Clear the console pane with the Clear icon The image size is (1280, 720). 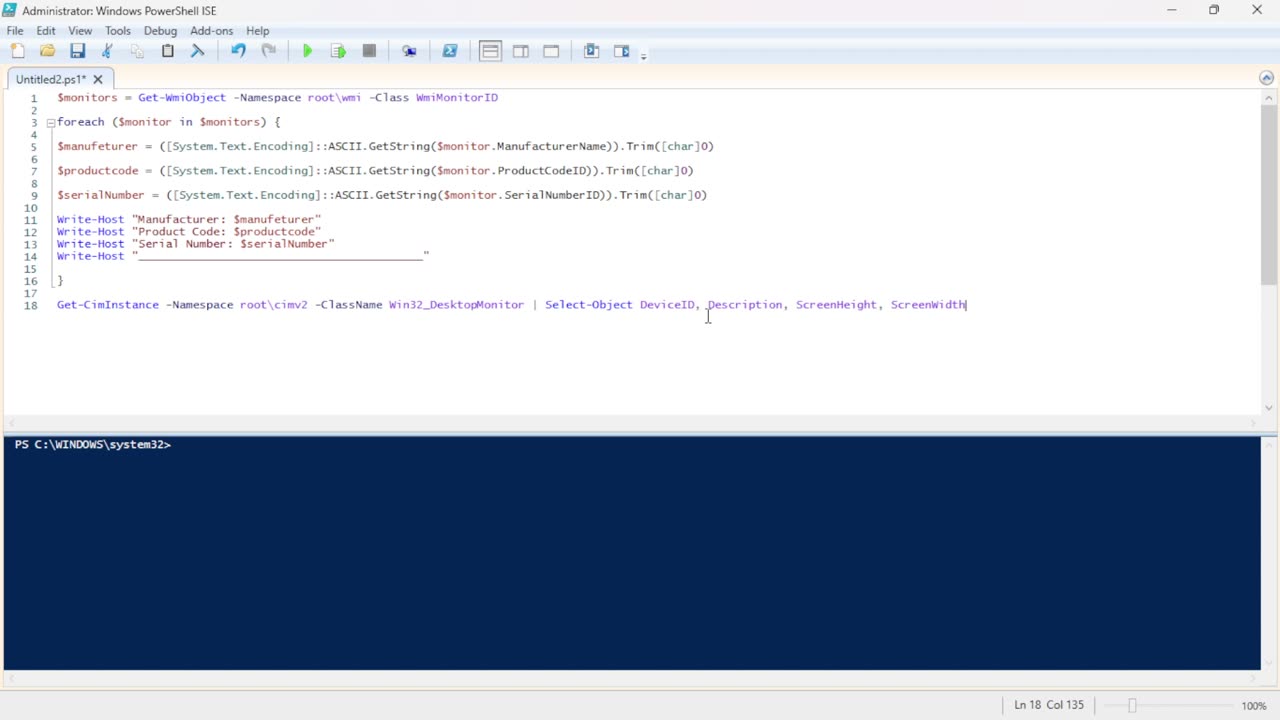(198, 51)
